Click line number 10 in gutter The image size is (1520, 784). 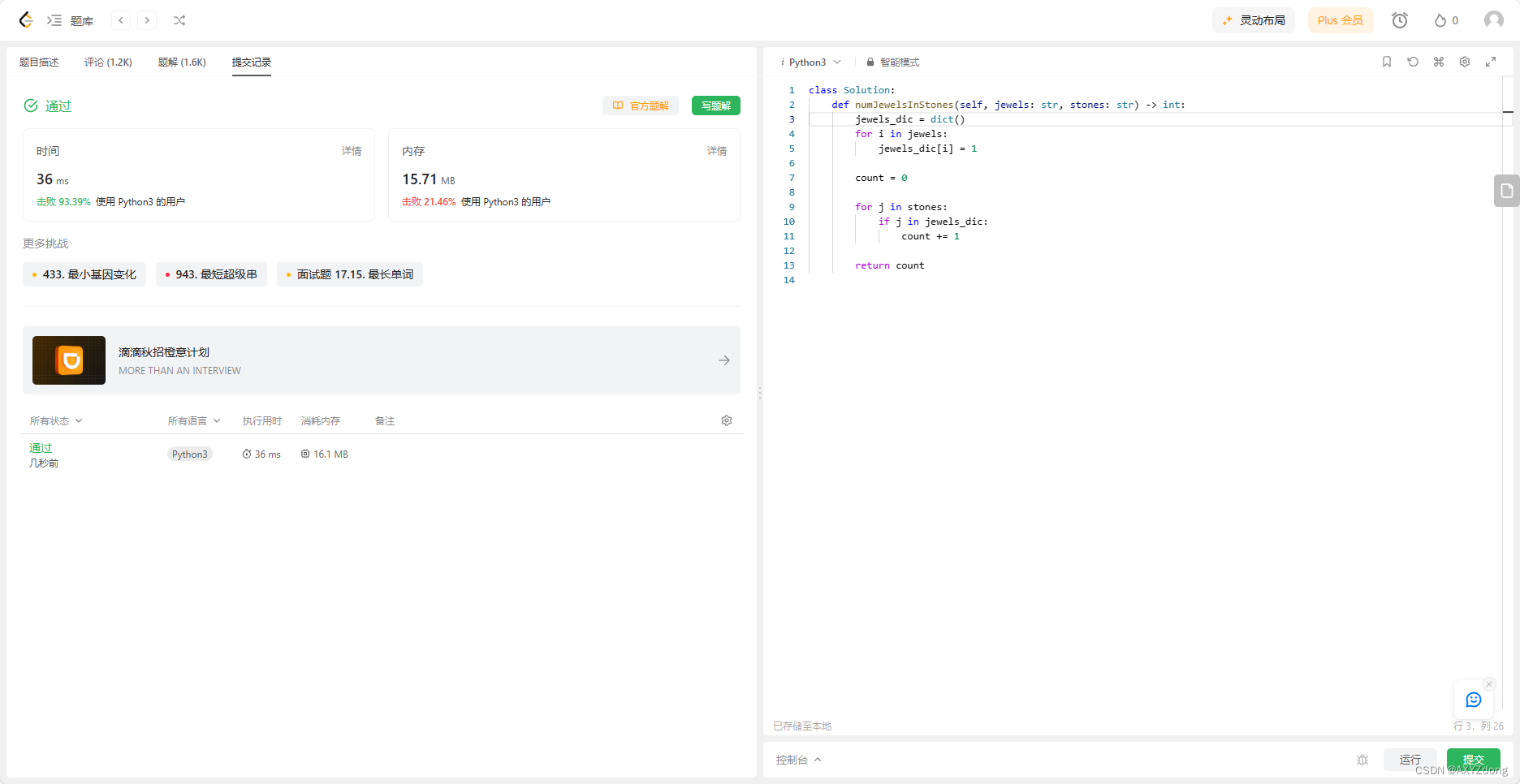(789, 222)
